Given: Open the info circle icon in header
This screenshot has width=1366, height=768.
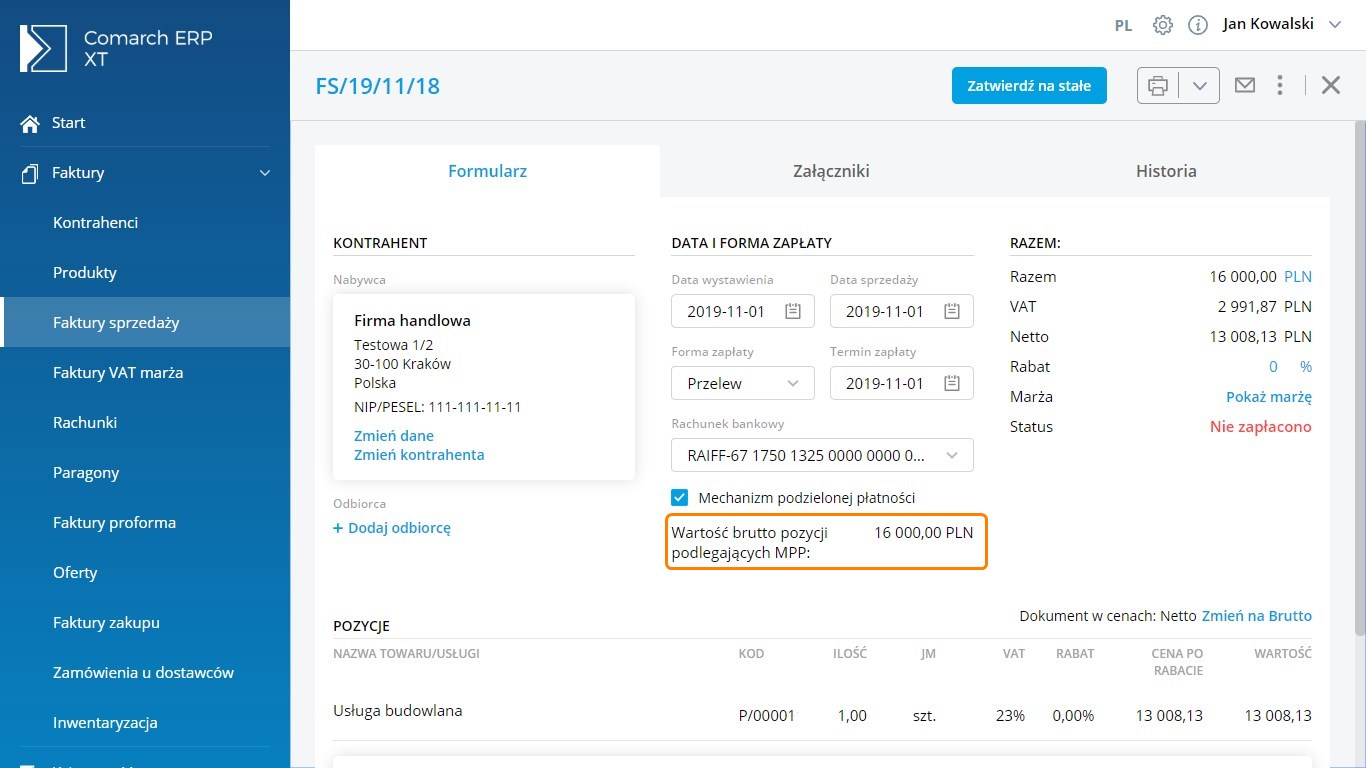Looking at the screenshot, I should point(1198,25).
